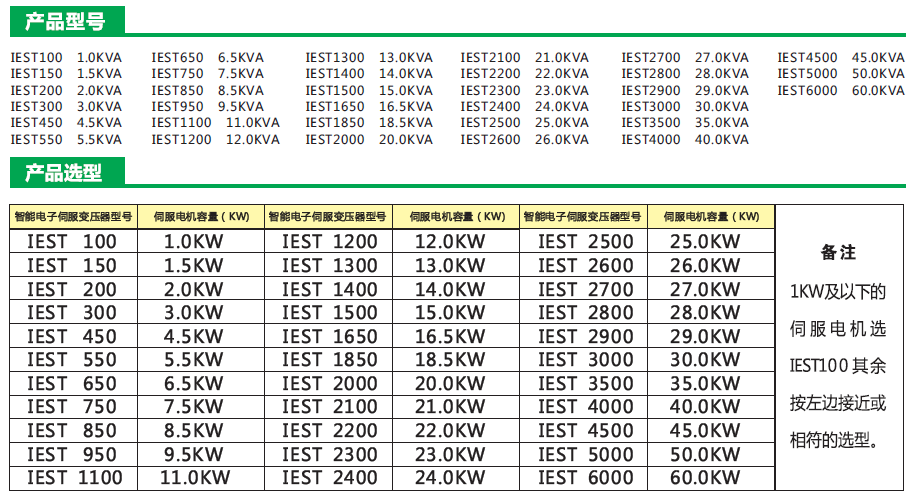Select the 45.0KVA entry in the model list

[878, 58]
